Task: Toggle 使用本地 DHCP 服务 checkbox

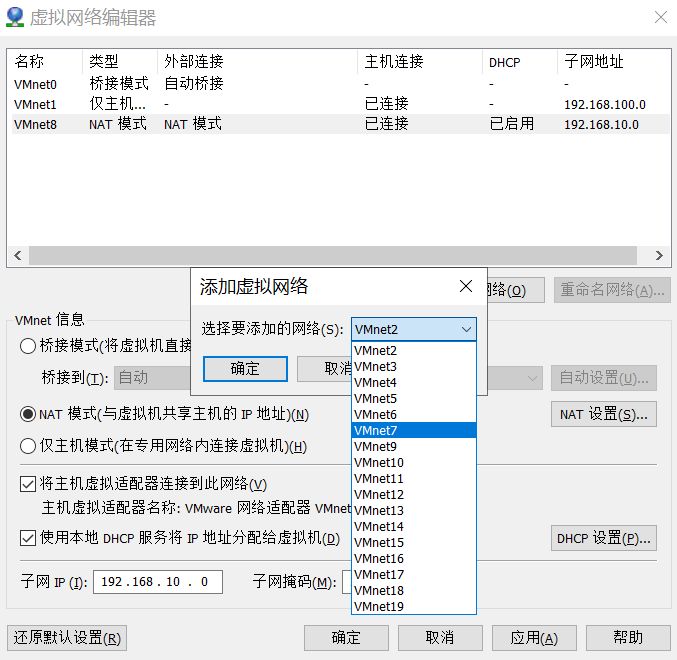Action: [x=28, y=538]
